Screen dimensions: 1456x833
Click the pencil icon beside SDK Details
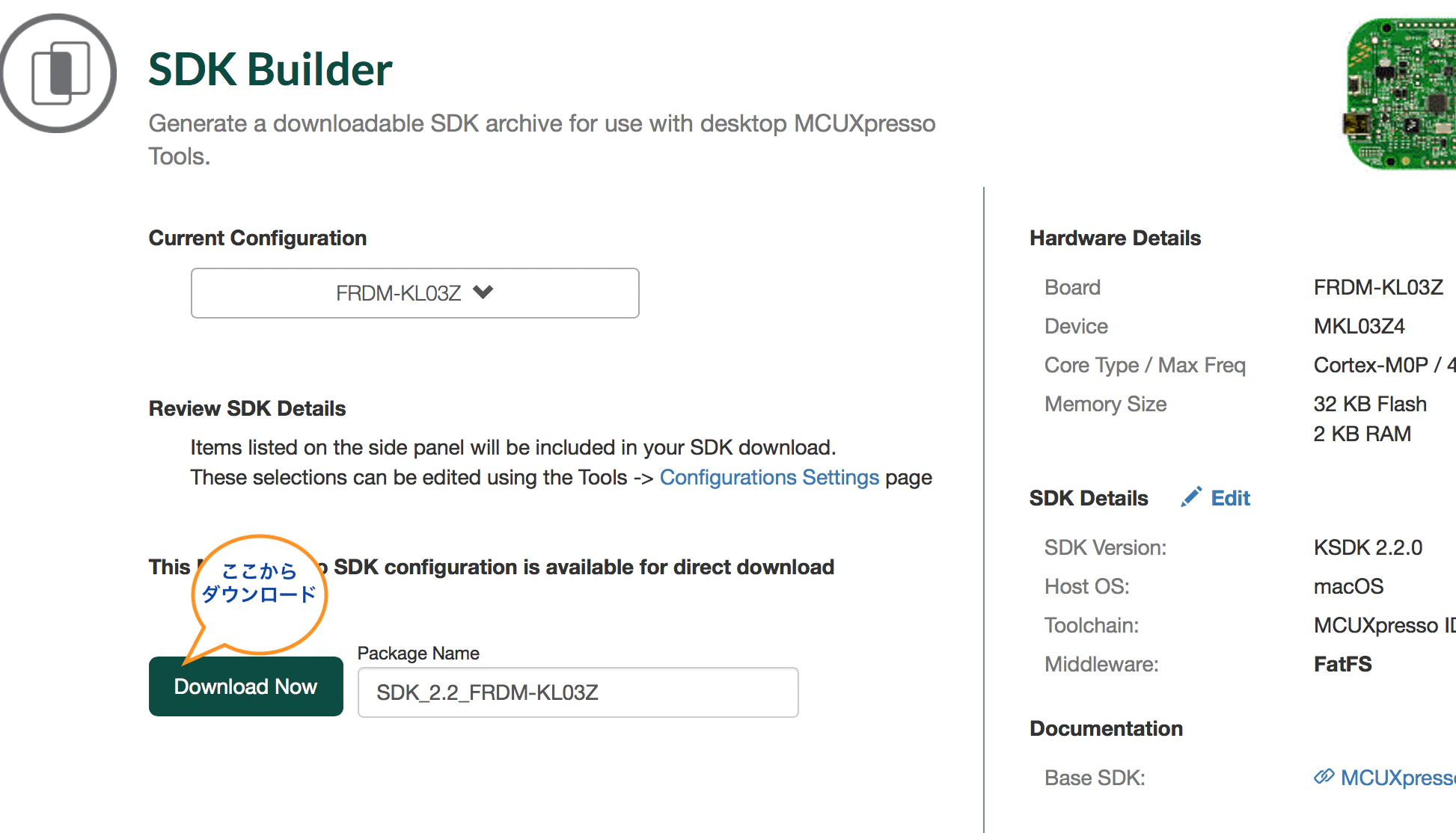1191,497
